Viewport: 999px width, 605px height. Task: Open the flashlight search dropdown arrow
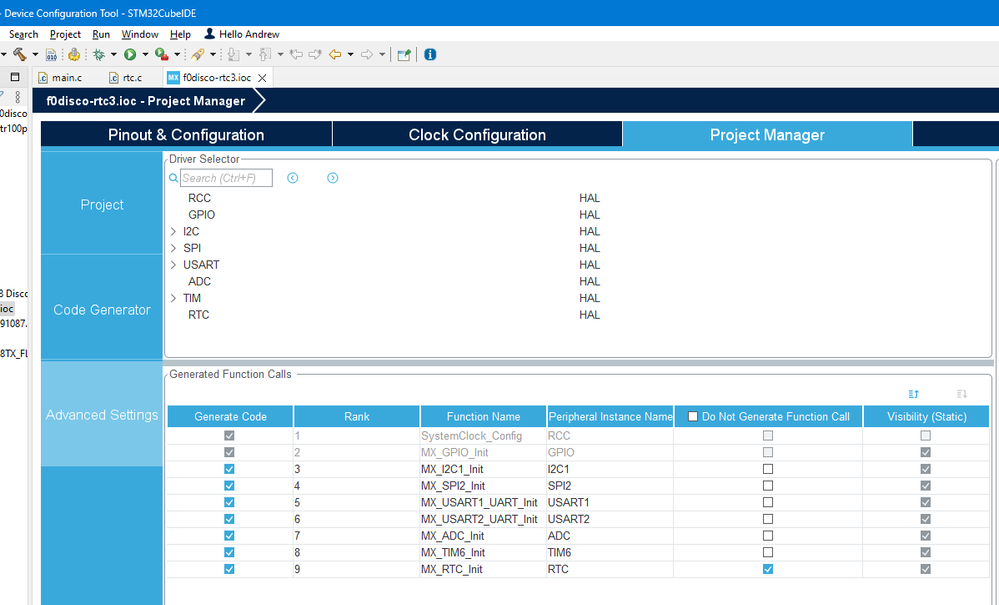point(213,55)
